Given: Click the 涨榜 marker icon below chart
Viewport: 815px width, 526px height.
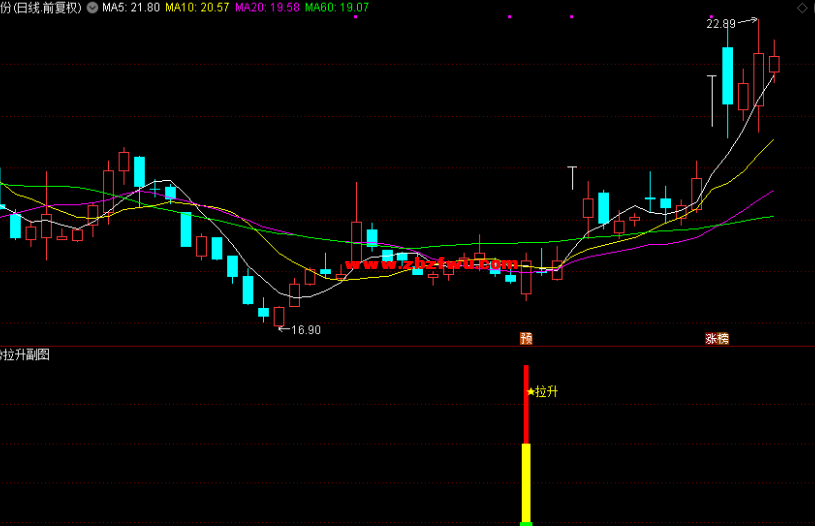Looking at the screenshot, I should (x=717, y=338).
